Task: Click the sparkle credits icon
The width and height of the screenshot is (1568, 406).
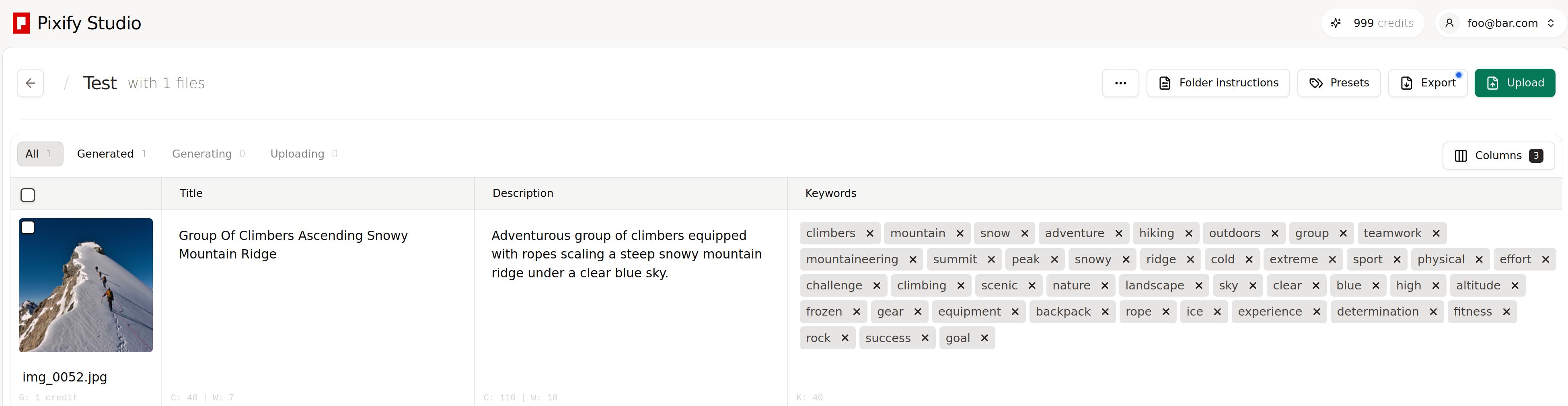Action: (1336, 23)
